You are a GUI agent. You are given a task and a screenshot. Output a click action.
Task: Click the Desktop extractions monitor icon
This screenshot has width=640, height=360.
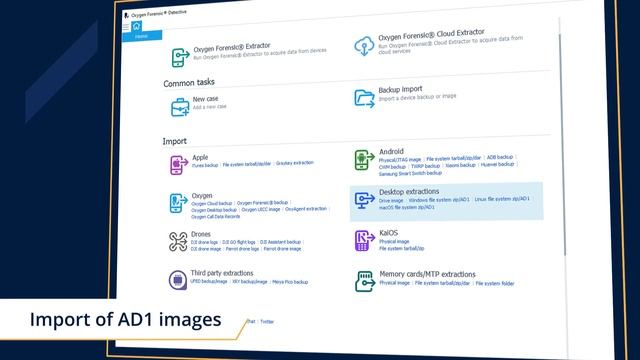tap(364, 200)
